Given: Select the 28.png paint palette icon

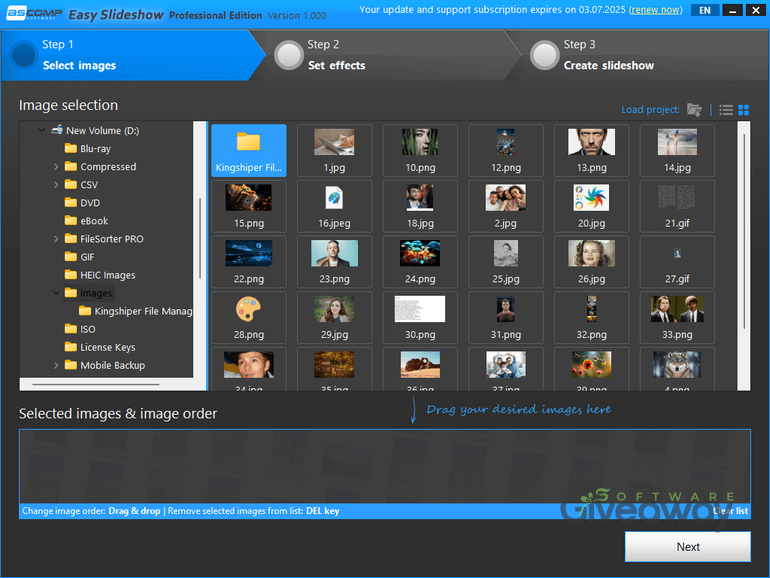Looking at the screenshot, I should pyautogui.click(x=249, y=317).
